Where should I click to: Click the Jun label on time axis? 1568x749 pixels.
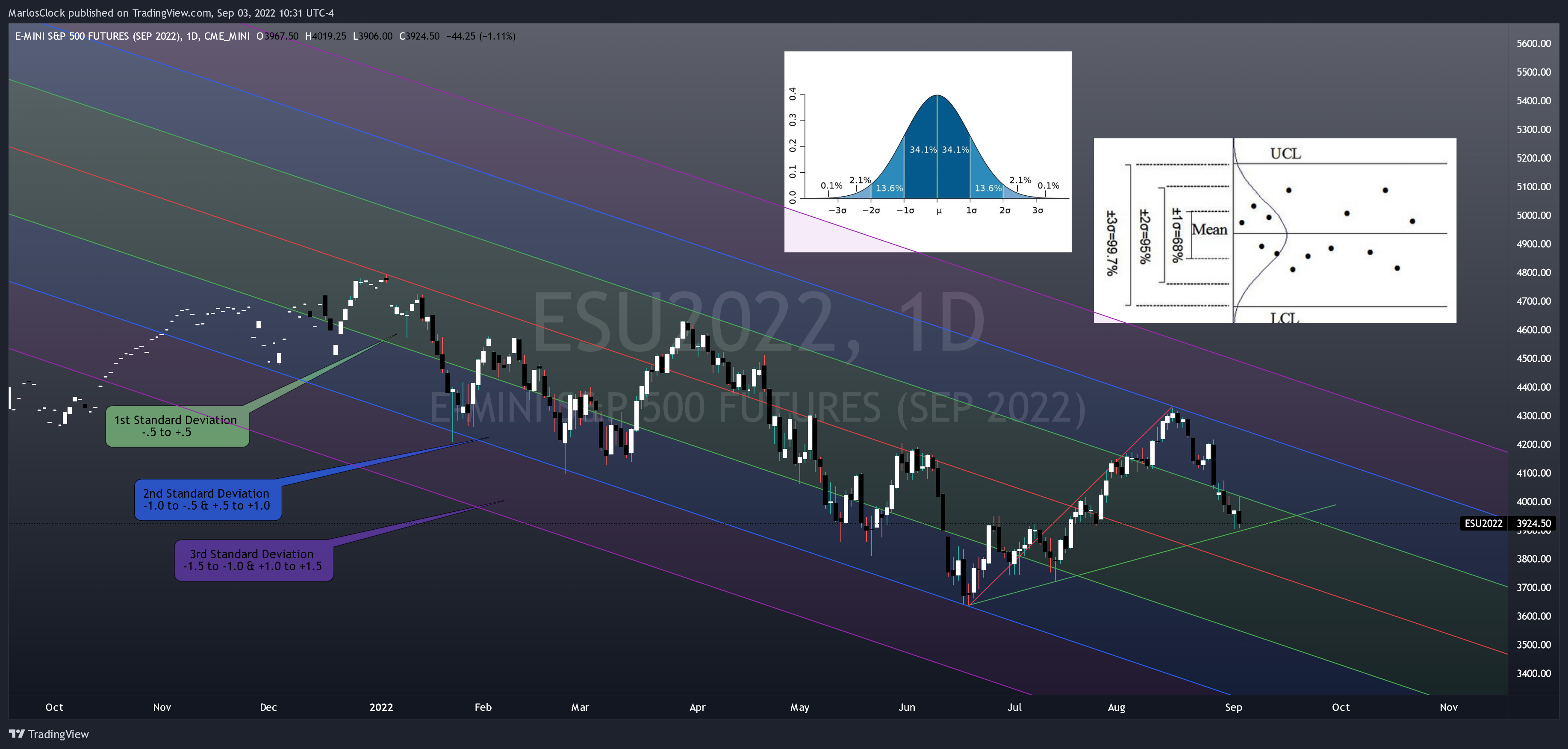(906, 707)
